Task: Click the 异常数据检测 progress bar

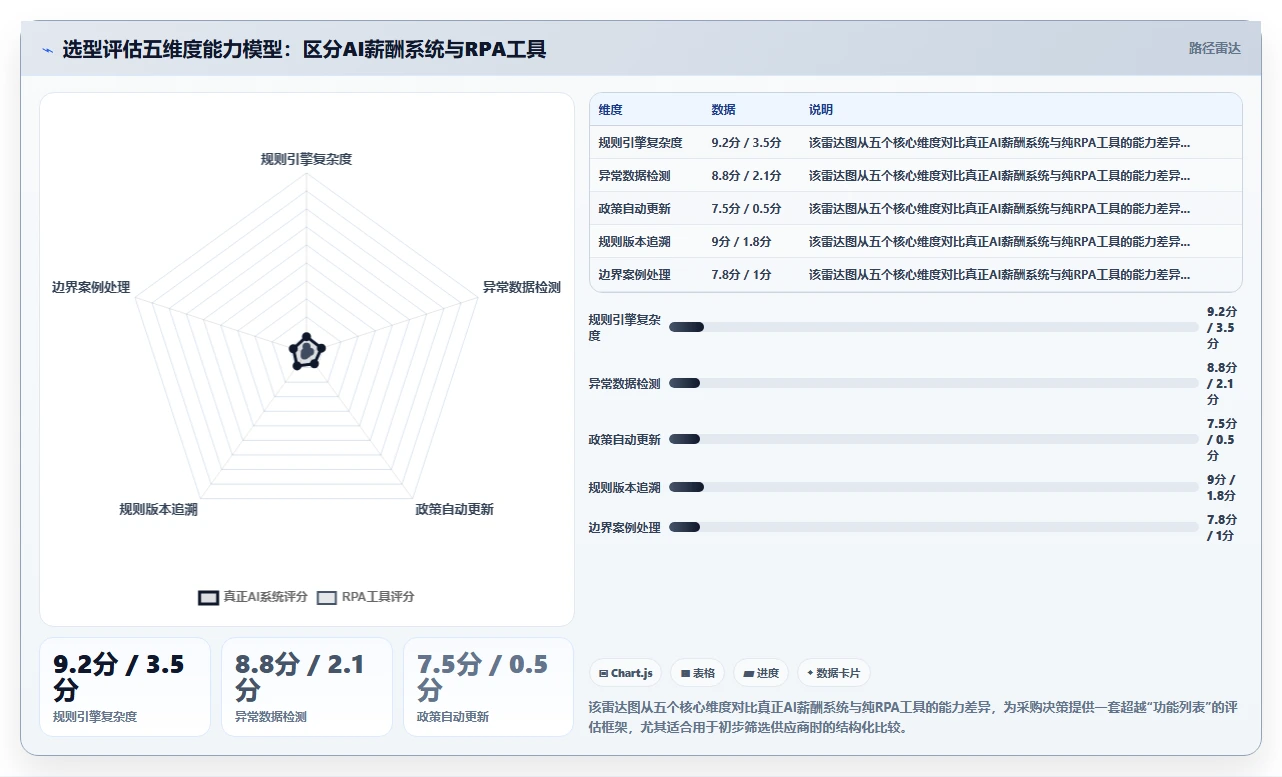Action: (933, 383)
